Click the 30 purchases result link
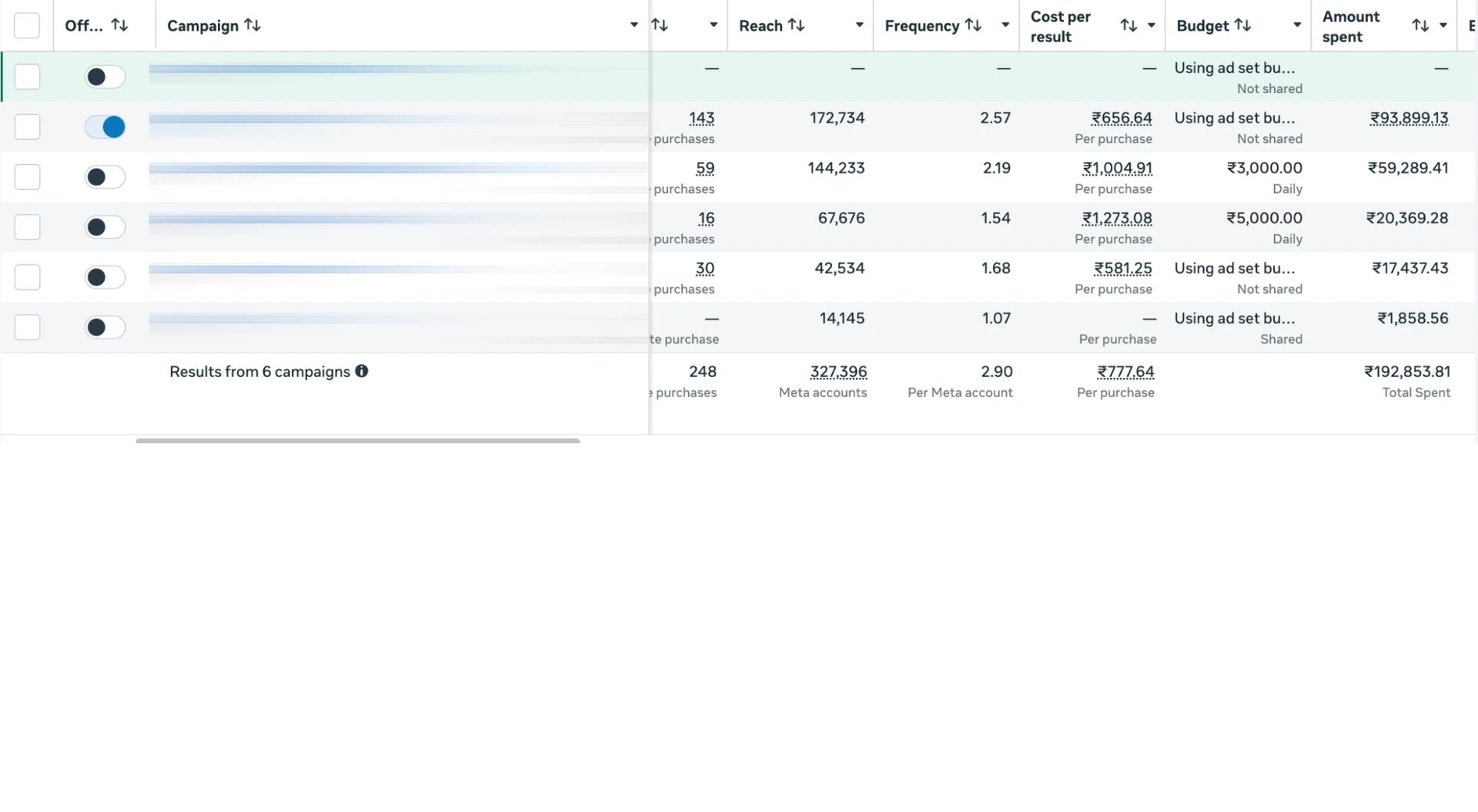This screenshot has height=812, width=1478. (705, 269)
